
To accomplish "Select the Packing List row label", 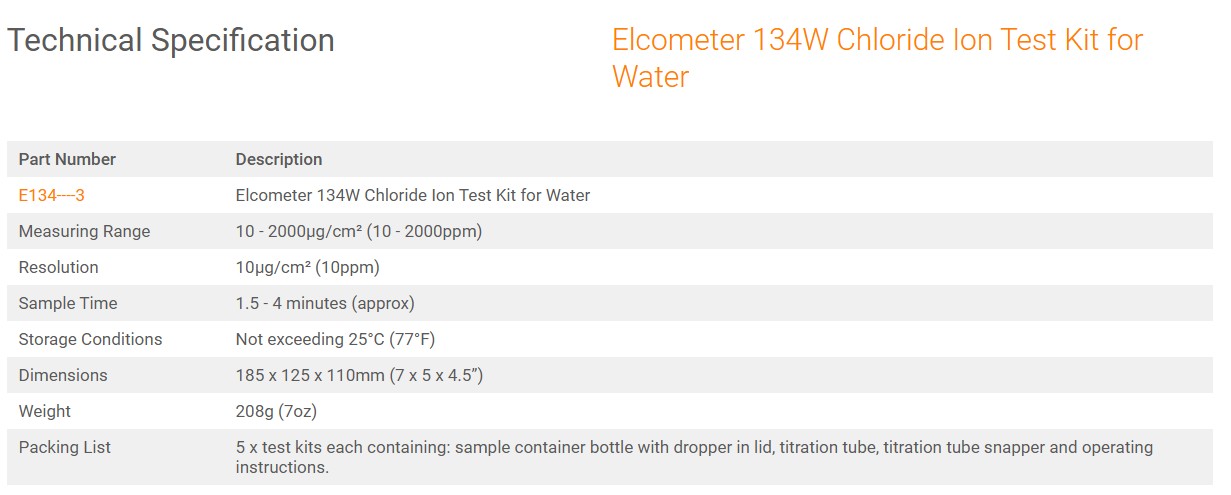I will (x=65, y=447).
